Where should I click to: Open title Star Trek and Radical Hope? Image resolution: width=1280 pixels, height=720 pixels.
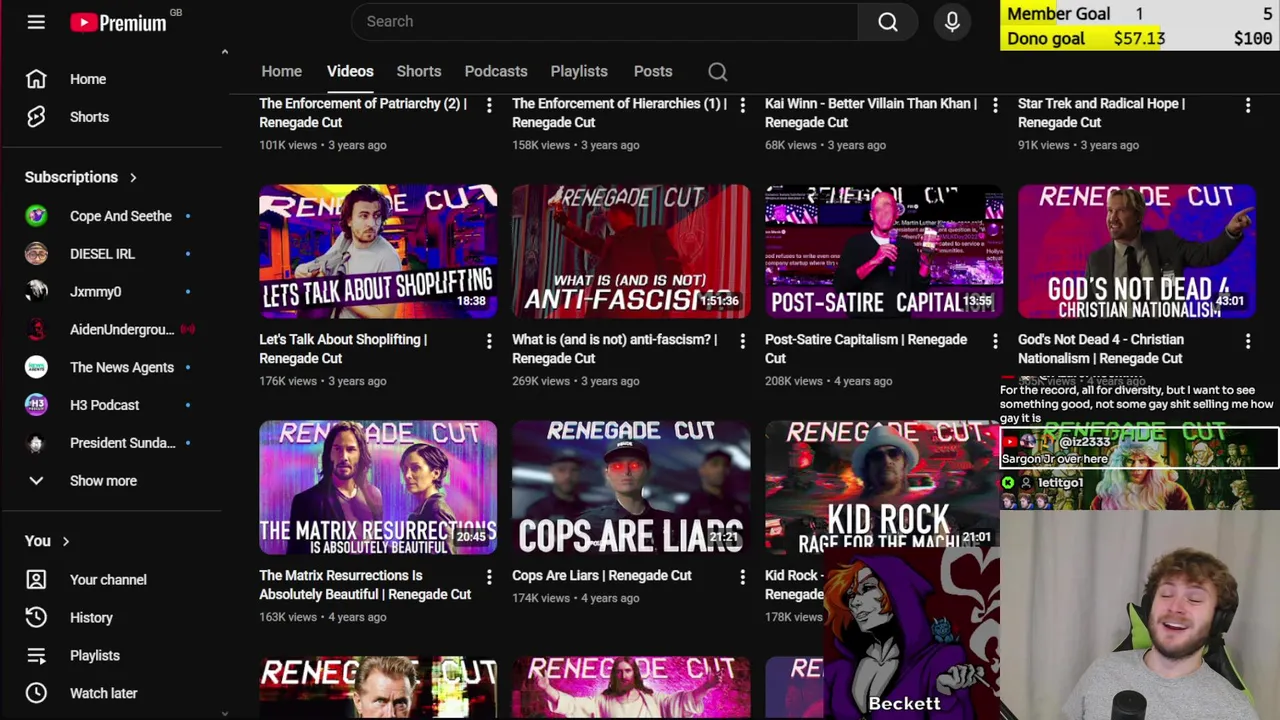click(x=1101, y=113)
